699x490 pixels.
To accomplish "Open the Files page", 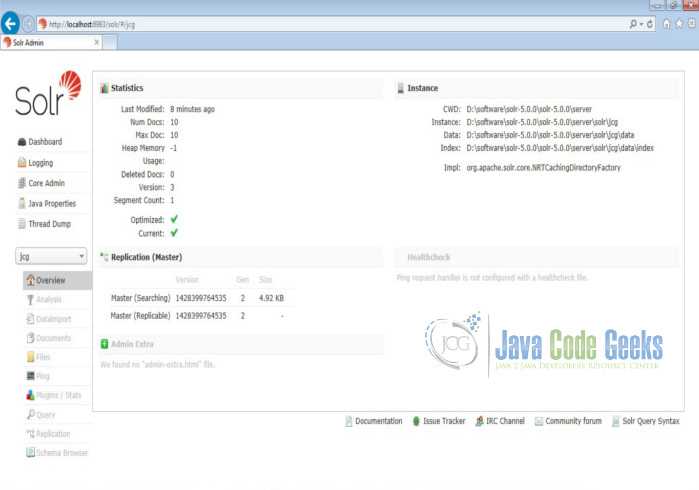I will [x=43, y=357].
